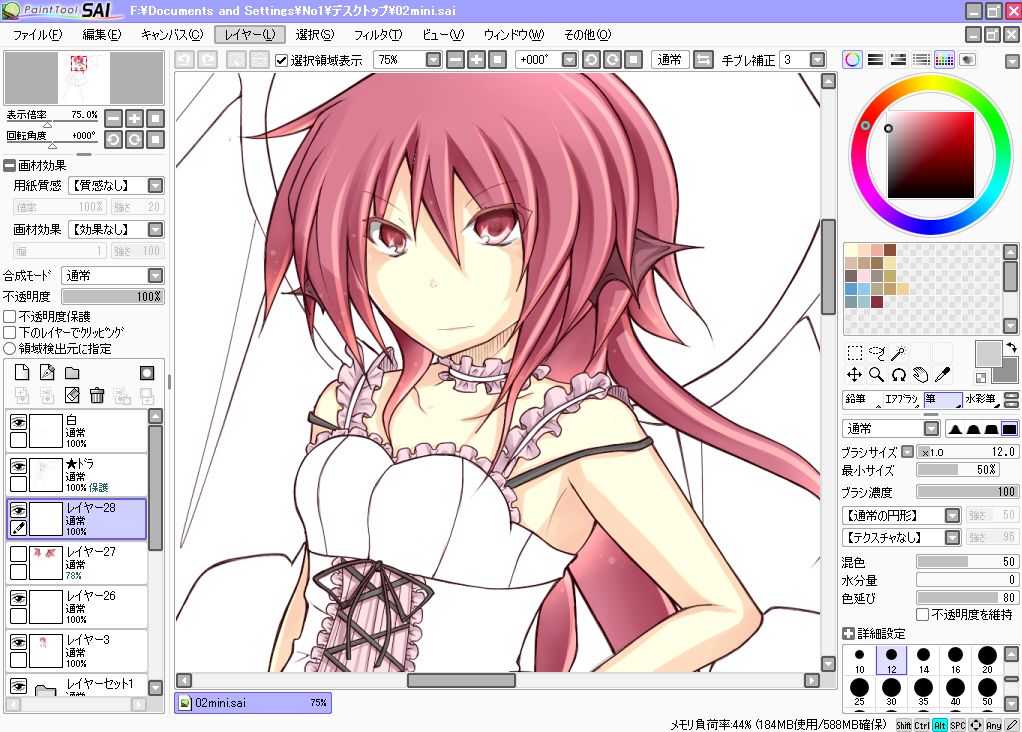Toggle the swatches palette panel

tap(944, 60)
